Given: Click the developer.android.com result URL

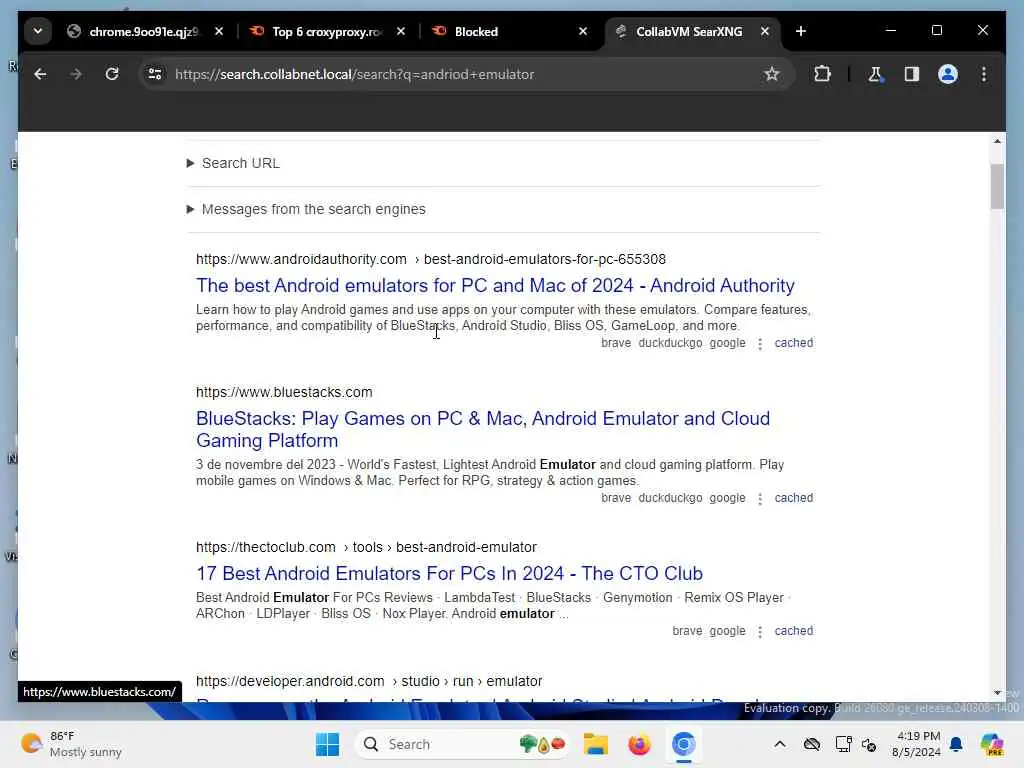Looking at the screenshot, I should [x=369, y=681].
